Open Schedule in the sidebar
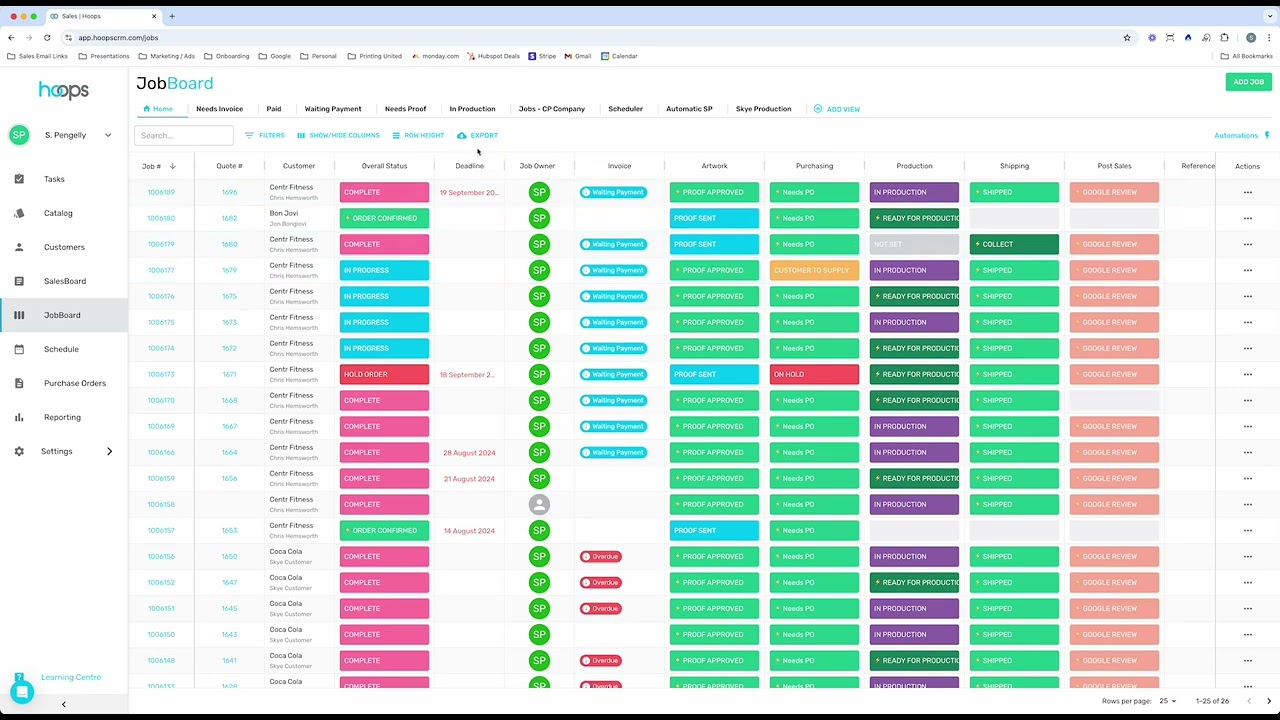The width and height of the screenshot is (1280, 720). click(x=61, y=349)
